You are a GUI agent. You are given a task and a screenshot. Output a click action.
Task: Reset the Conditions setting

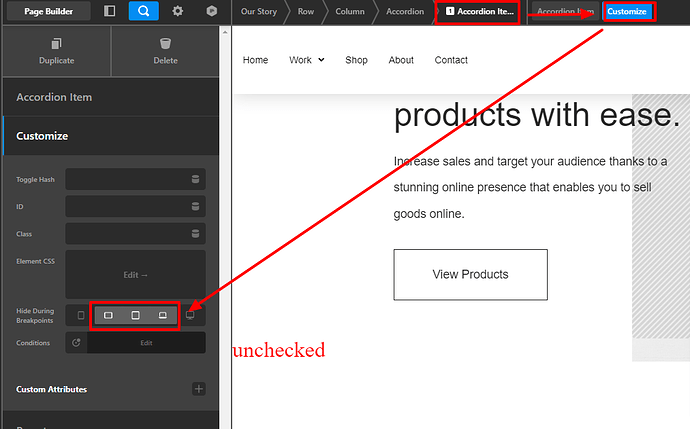tap(76, 342)
